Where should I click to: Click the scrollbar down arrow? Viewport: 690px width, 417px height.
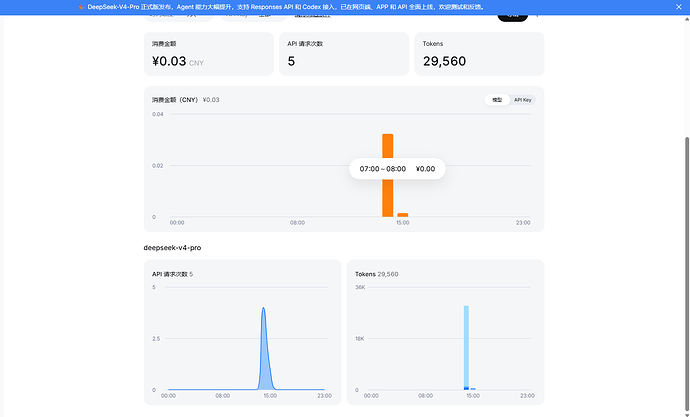[686, 415]
